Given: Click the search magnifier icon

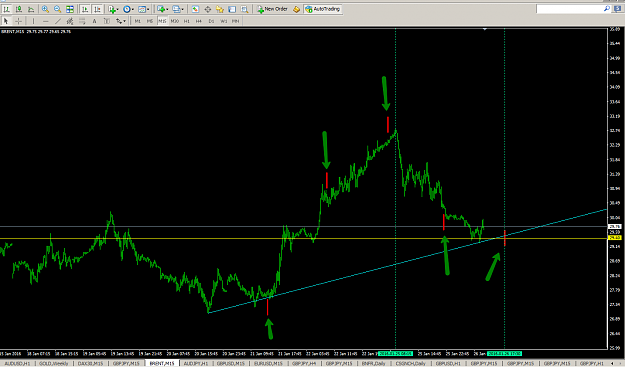Looking at the screenshot, I should pyautogui.click(x=607, y=8).
